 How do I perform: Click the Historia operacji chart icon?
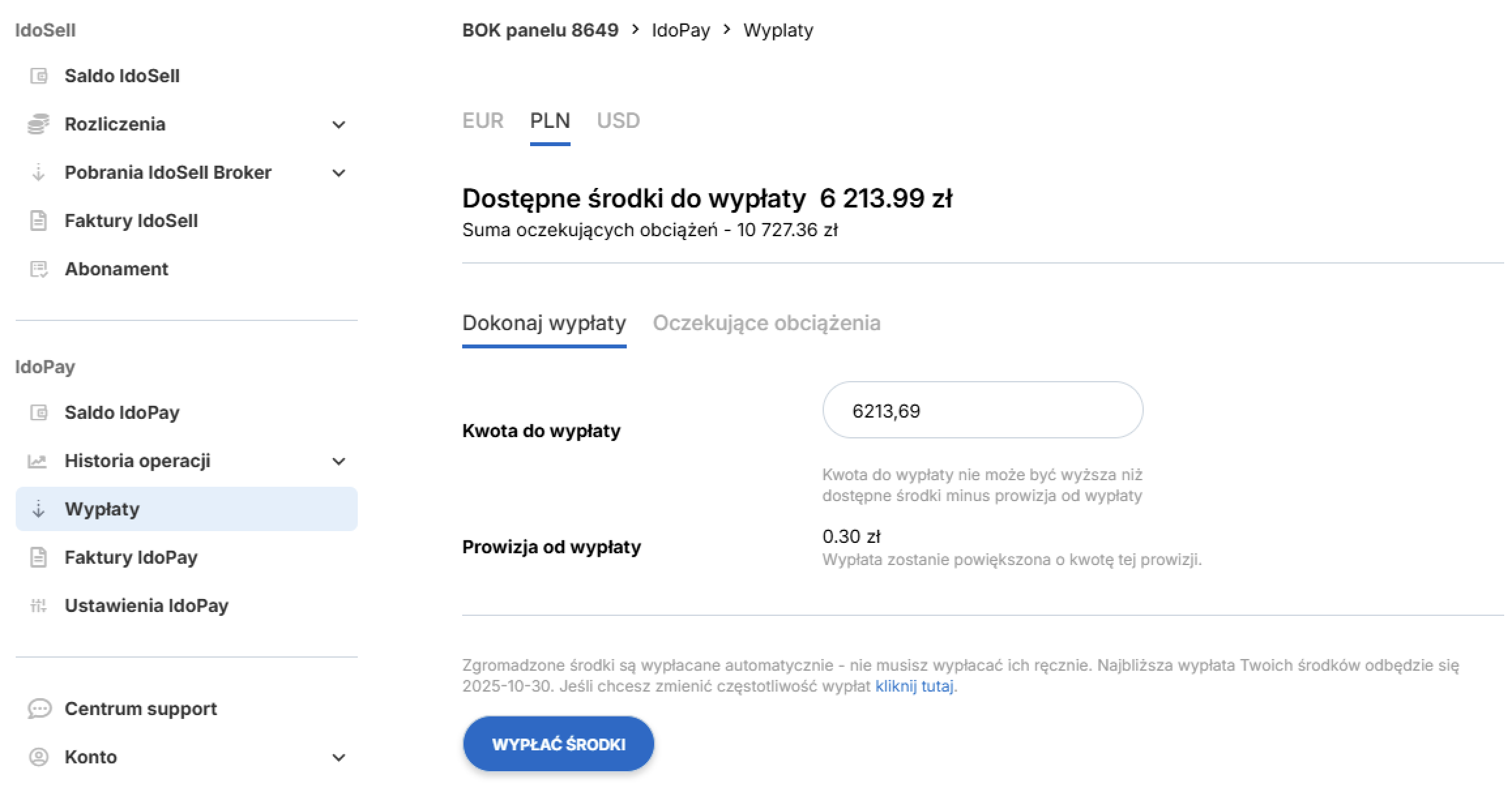[x=37, y=461]
